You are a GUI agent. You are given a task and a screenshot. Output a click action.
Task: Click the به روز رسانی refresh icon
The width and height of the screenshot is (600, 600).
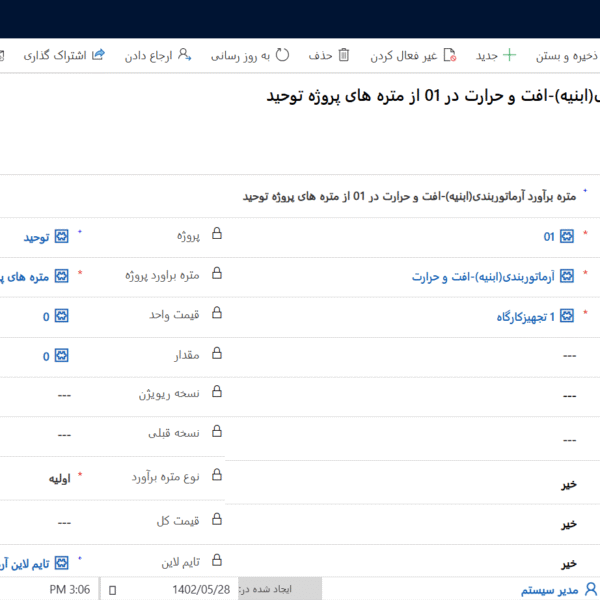(x=283, y=55)
